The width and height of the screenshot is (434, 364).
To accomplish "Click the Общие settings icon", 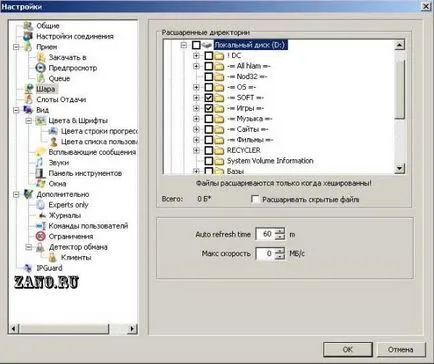I will (28, 26).
